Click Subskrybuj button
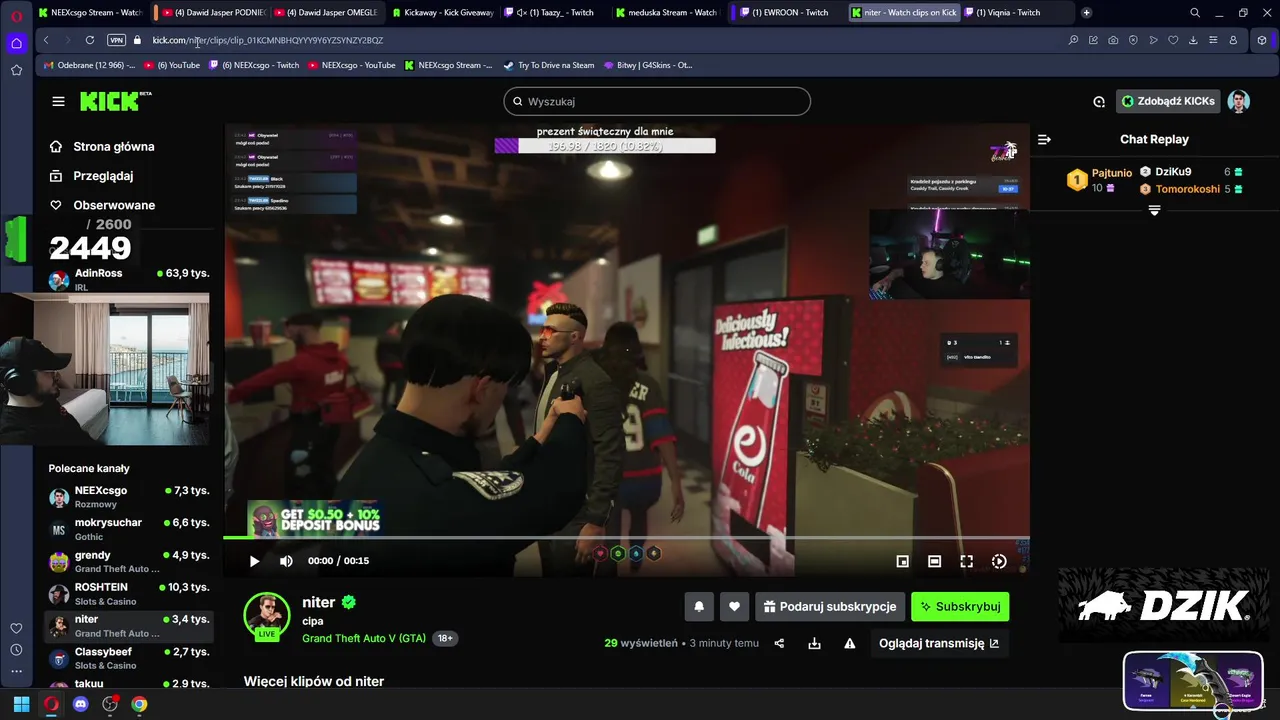This screenshot has width=1280, height=720. (x=960, y=606)
